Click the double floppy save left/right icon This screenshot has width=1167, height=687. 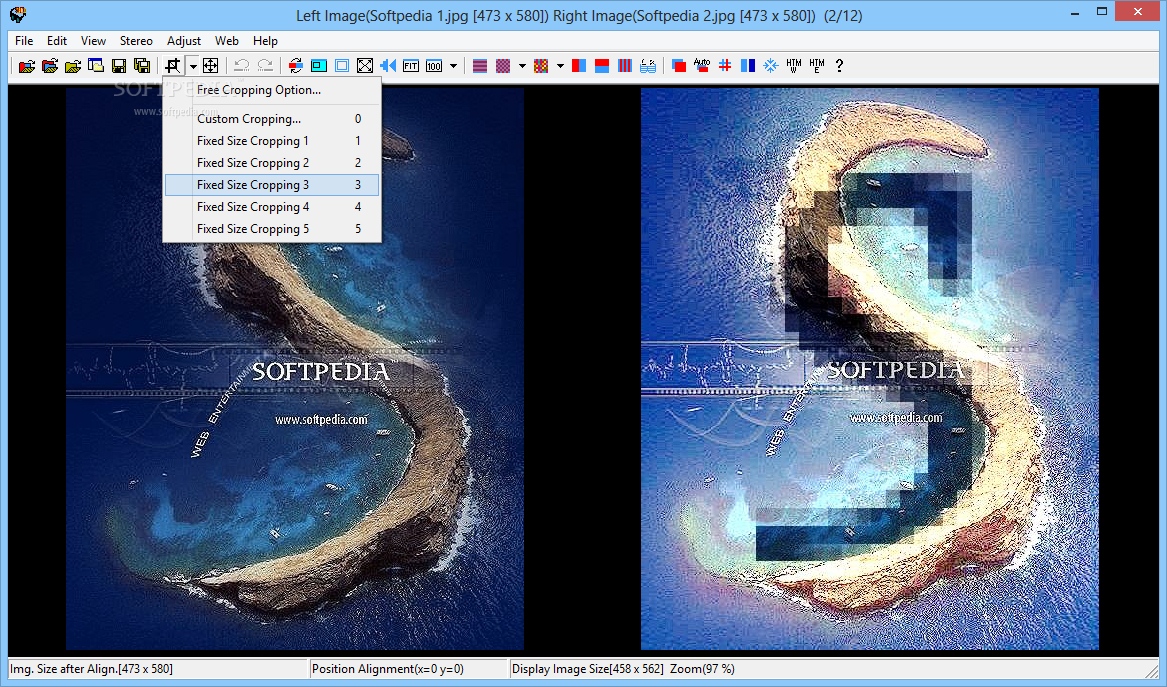141,65
